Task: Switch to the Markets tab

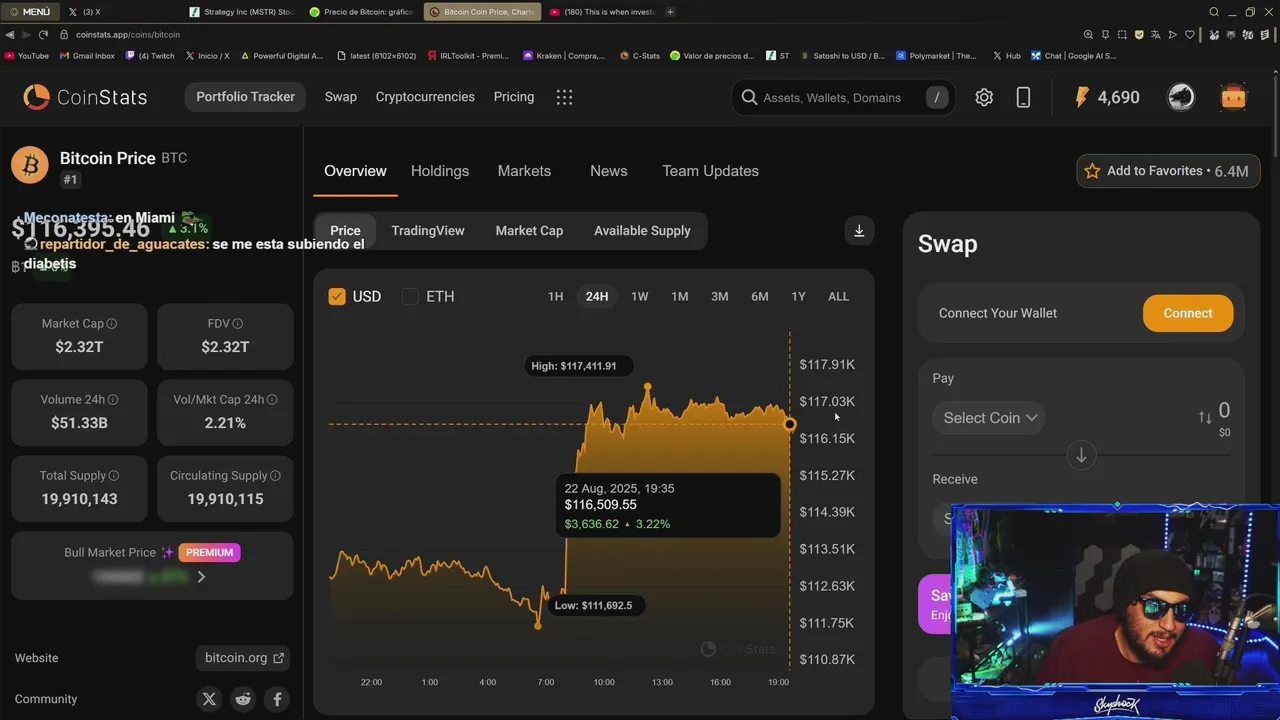Action: [x=524, y=171]
